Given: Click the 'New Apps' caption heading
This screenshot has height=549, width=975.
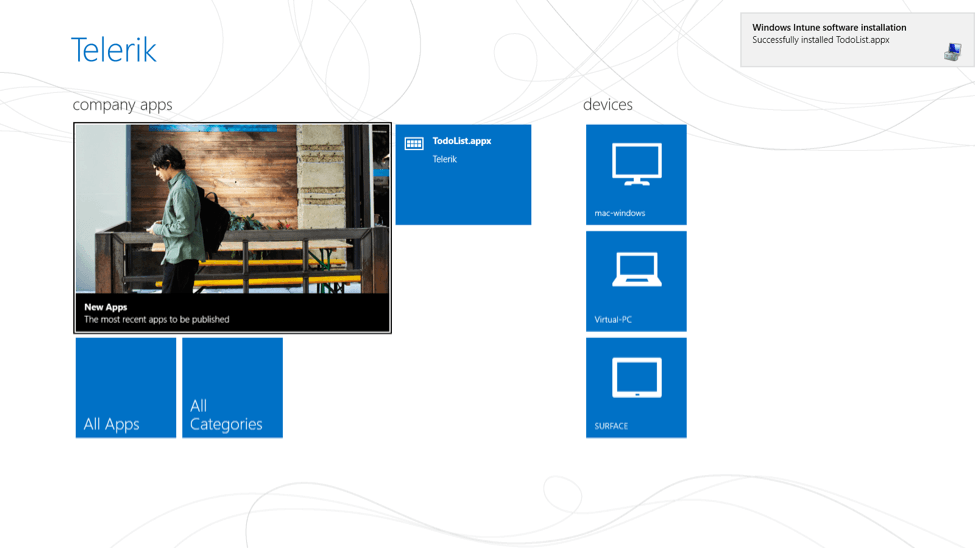Looking at the screenshot, I should (x=106, y=307).
